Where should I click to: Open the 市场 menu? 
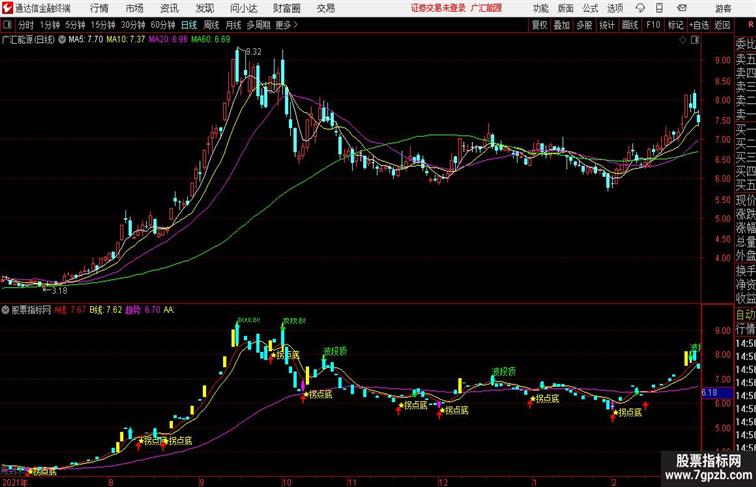134,8
